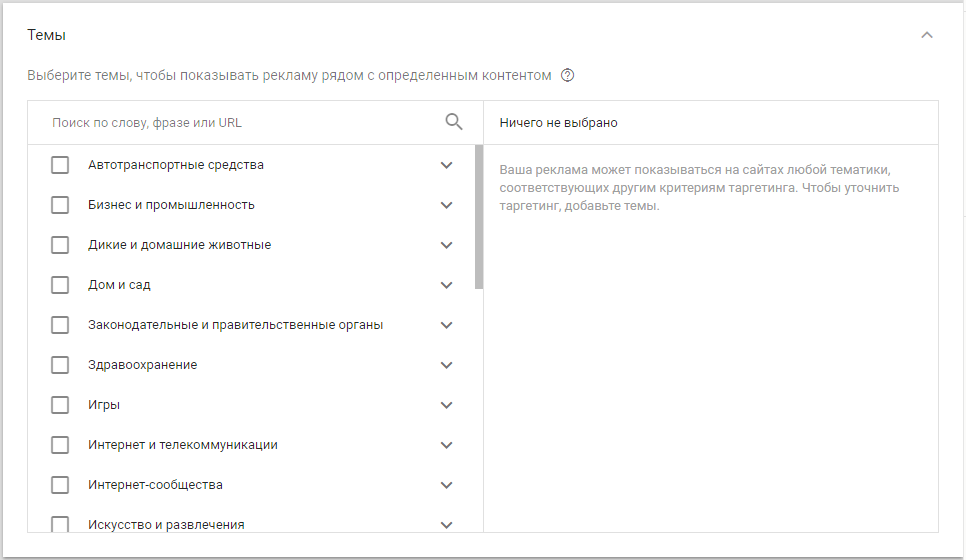Tick the Дом и сад checkbox
The height and width of the screenshot is (560, 966).
[60, 285]
